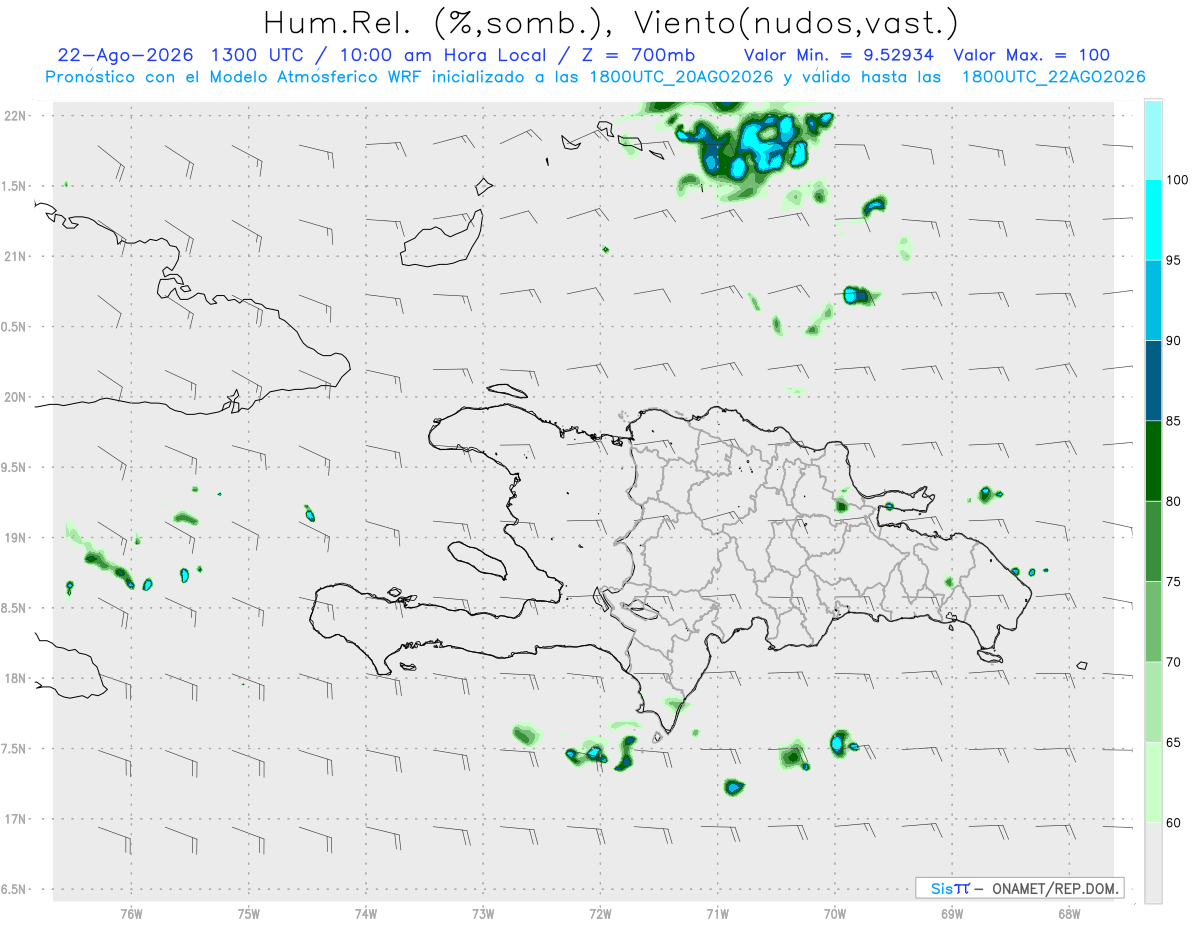
Task: Click the chart title 'Hum.Rel. (%,somb.), Viento(nudos,vast.)'
Action: pos(611,22)
